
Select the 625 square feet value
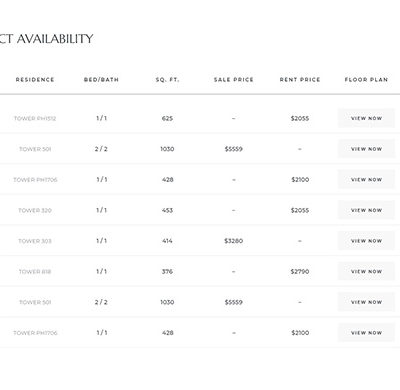click(167, 118)
